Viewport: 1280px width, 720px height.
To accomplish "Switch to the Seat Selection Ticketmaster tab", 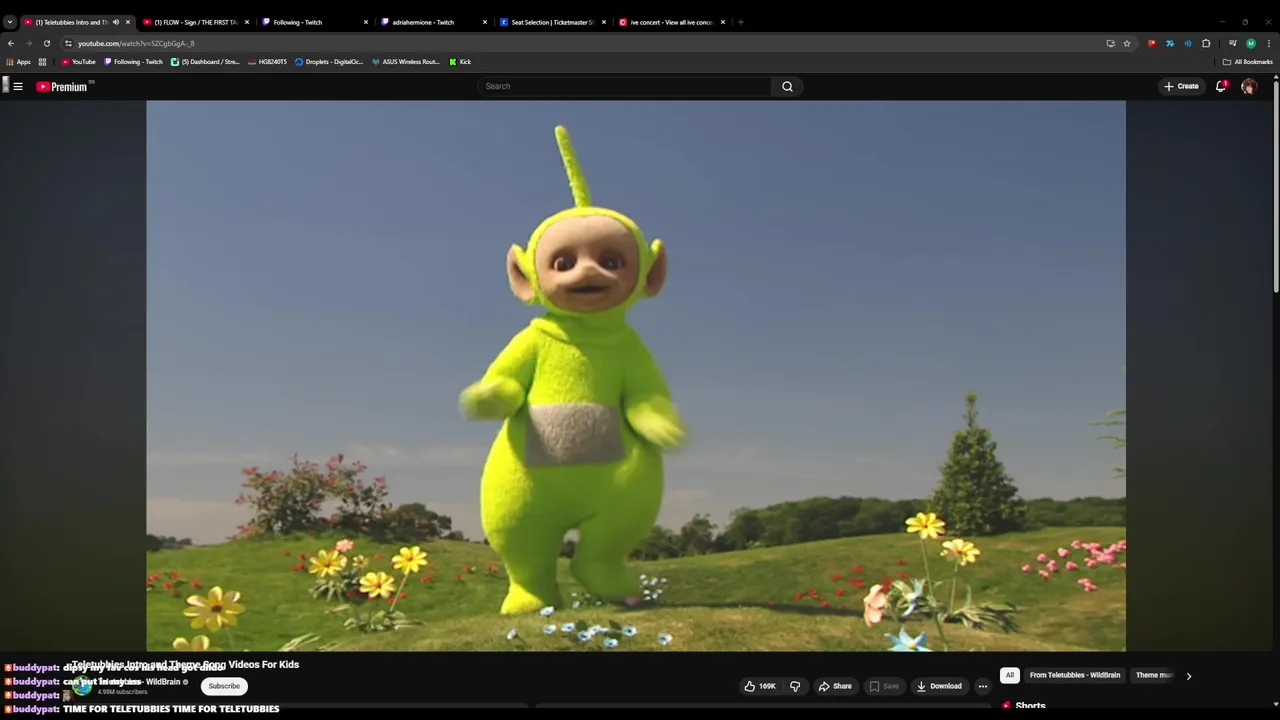I will (x=552, y=22).
